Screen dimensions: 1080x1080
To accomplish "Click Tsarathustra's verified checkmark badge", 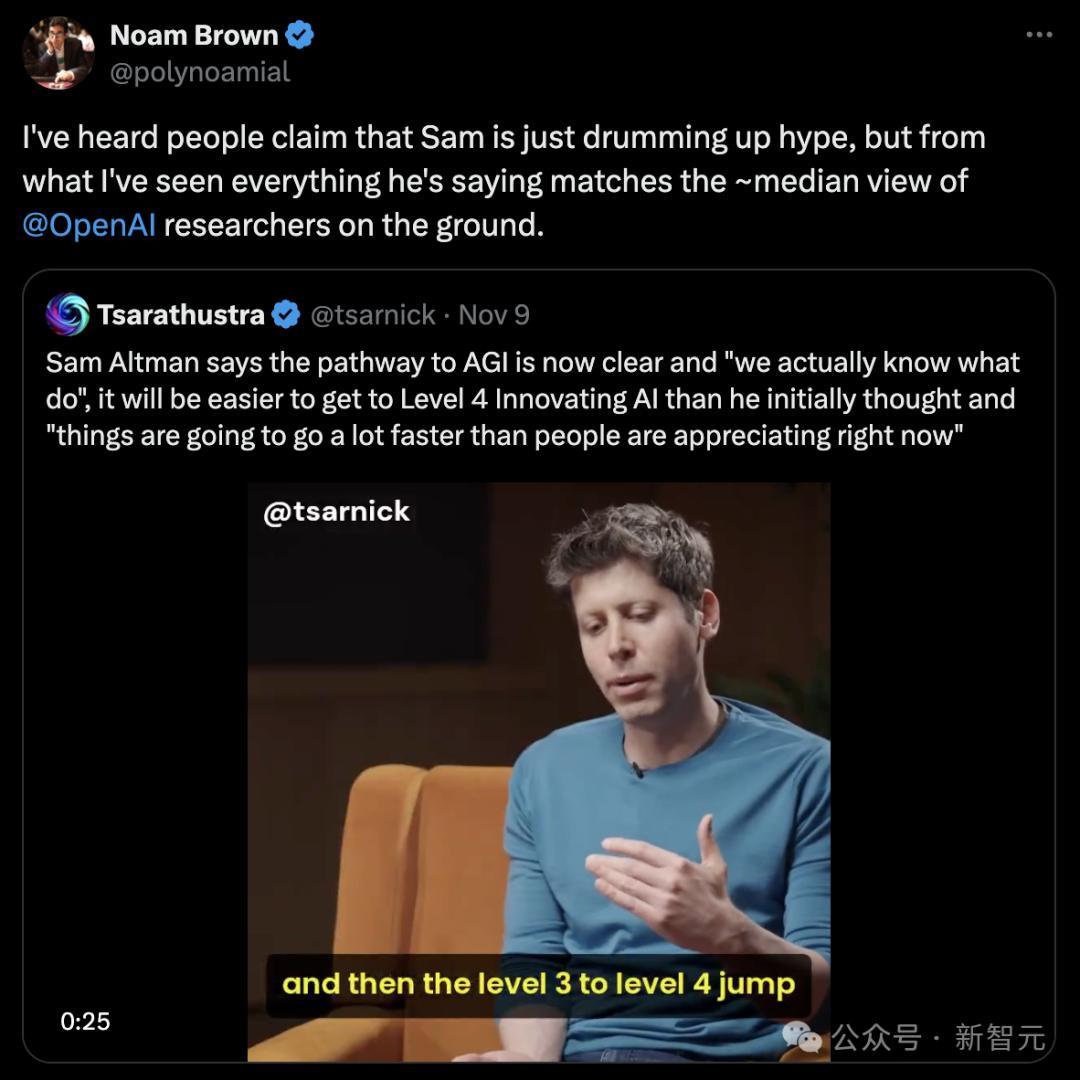I will tap(286, 315).
